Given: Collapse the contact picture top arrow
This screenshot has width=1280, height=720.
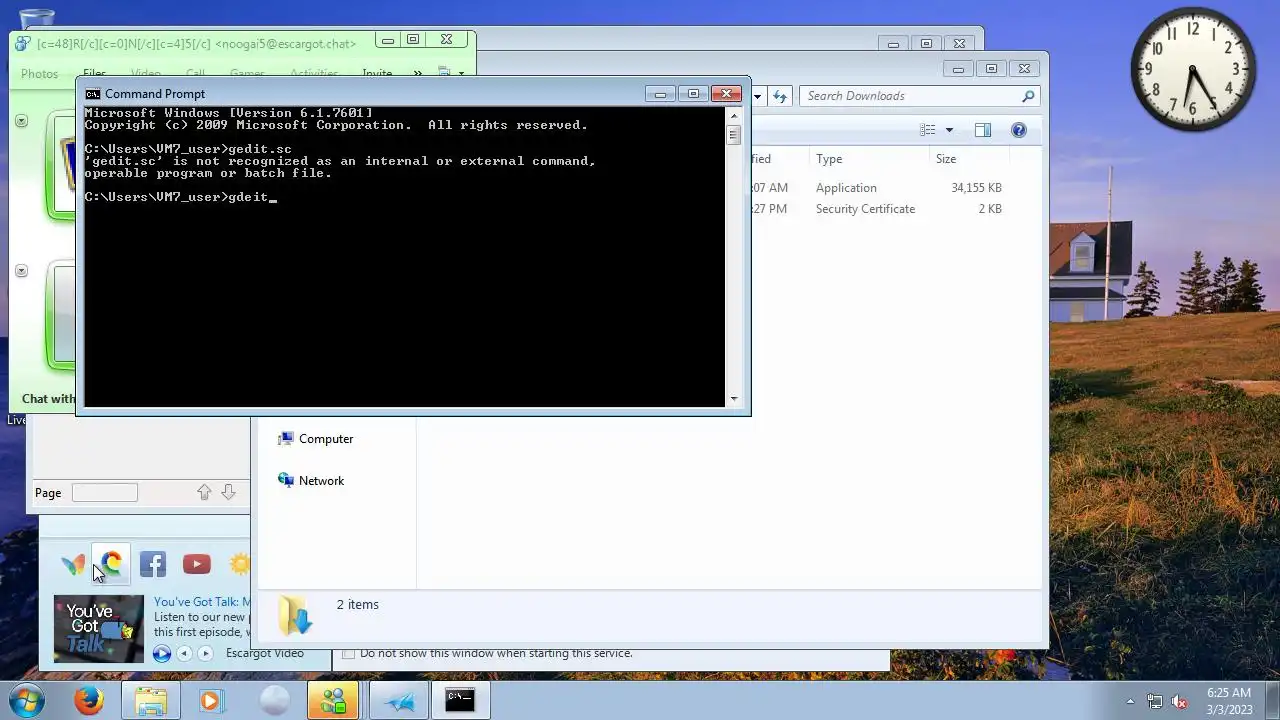Looking at the screenshot, I should click(21, 121).
